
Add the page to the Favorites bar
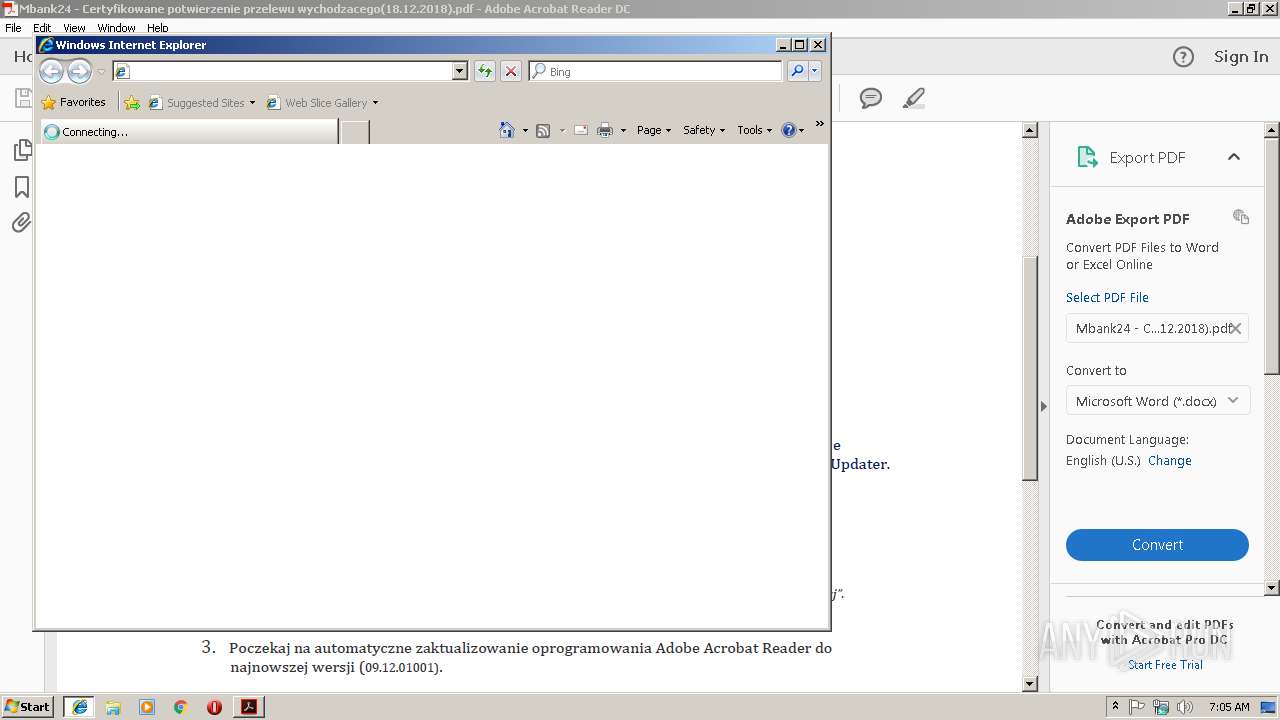point(132,102)
